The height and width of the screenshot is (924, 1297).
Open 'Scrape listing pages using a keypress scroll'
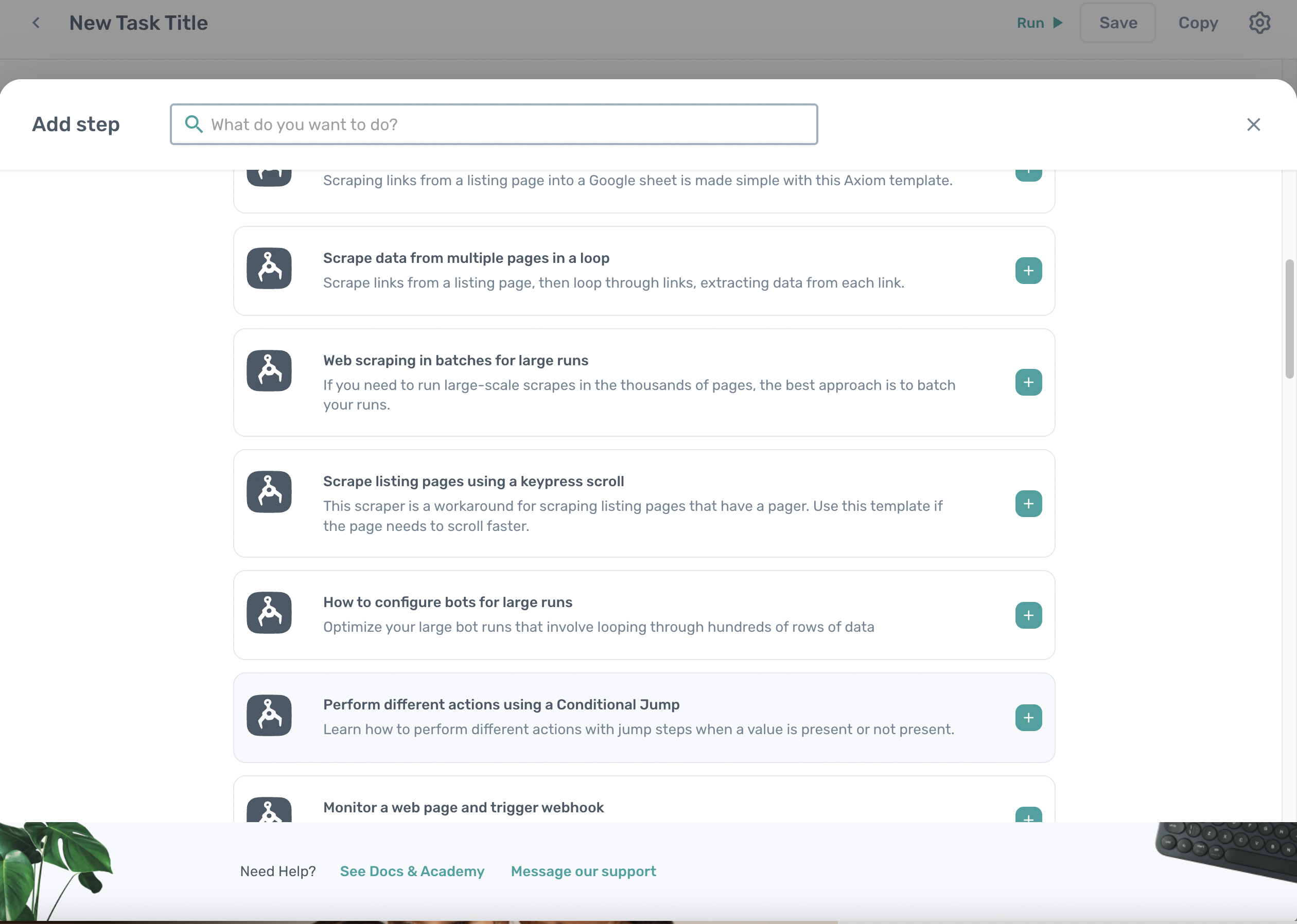474,482
